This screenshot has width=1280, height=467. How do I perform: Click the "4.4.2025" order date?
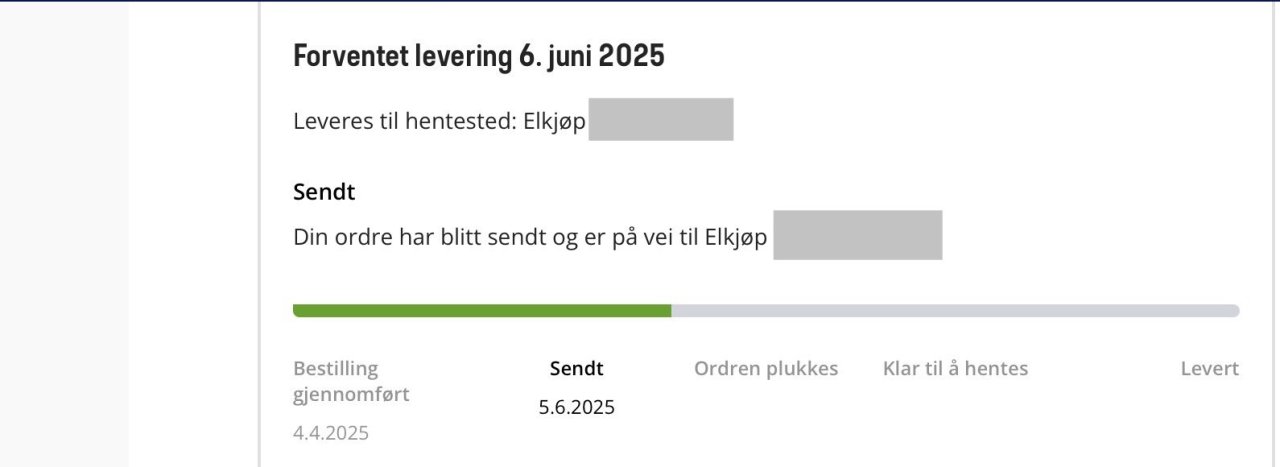pyautogui.click(x=331, y=433)
